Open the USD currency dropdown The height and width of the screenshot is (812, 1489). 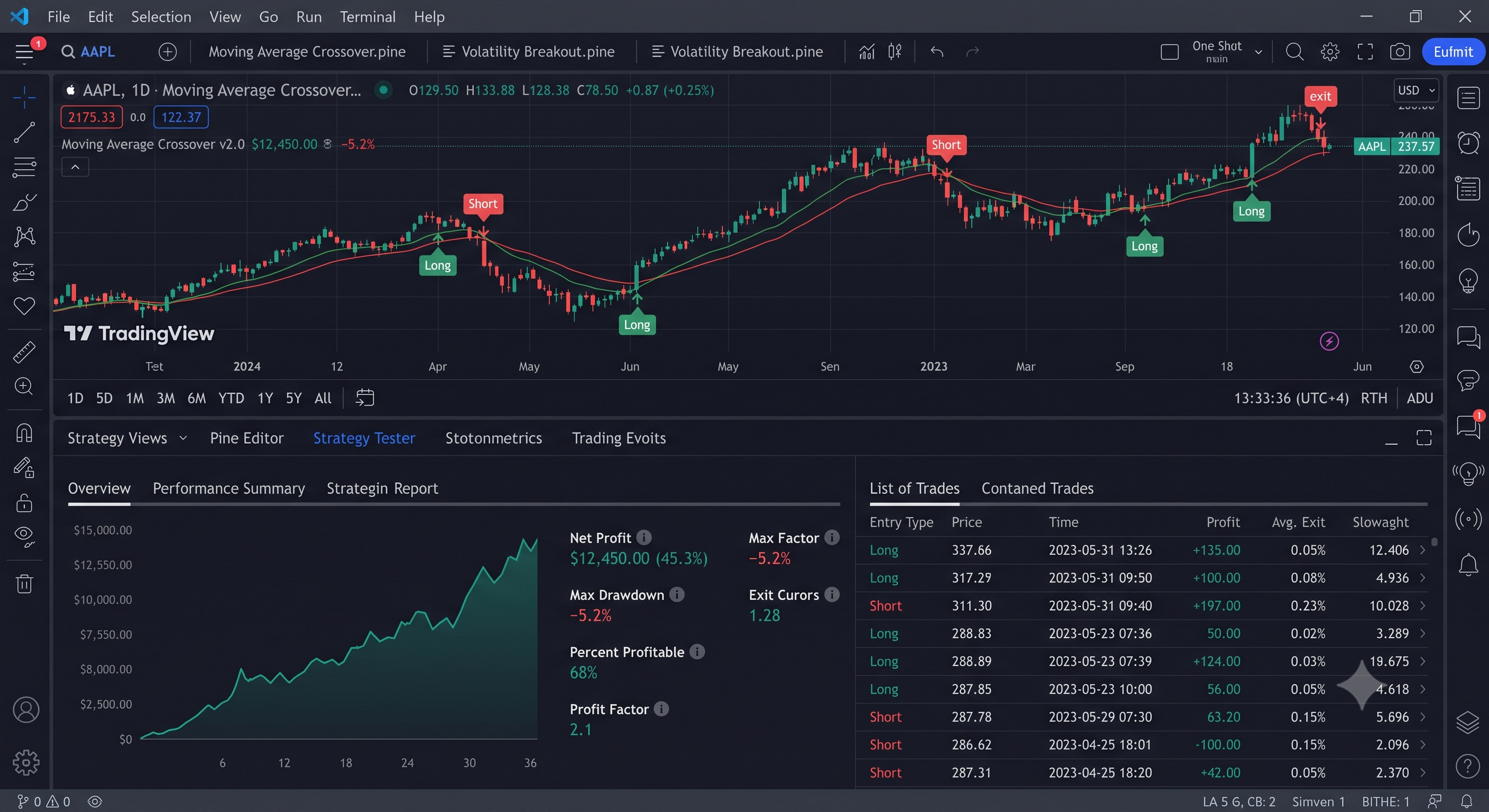1416,90
